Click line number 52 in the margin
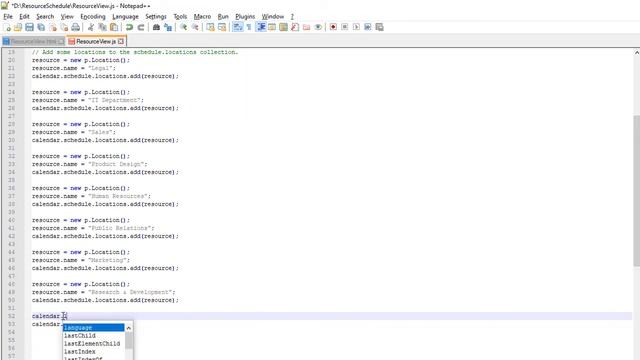The width and height of the screenshot is (640, 360). 11,316
